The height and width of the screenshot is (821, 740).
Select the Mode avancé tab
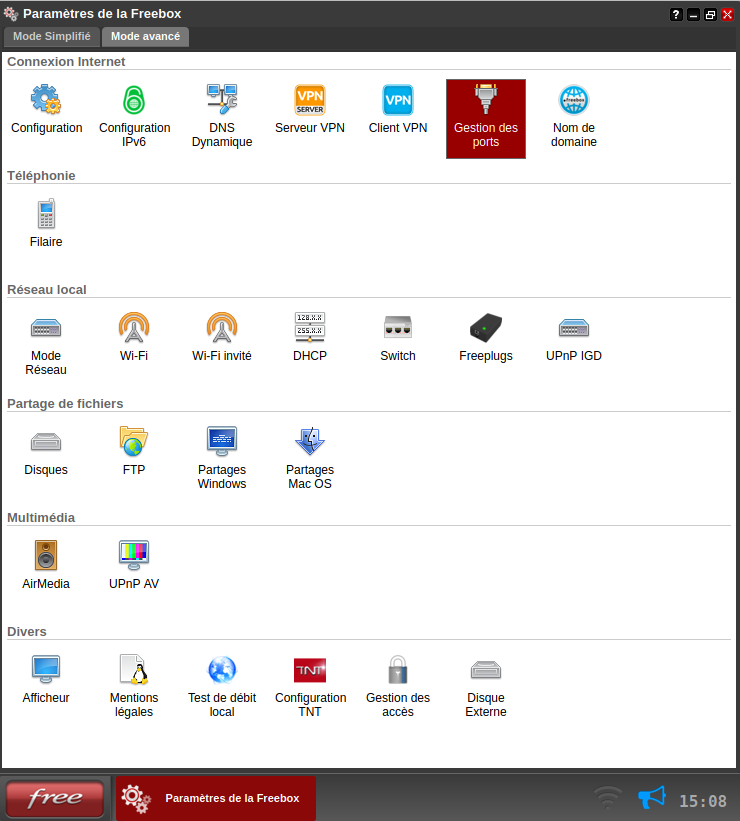point(146,37)
